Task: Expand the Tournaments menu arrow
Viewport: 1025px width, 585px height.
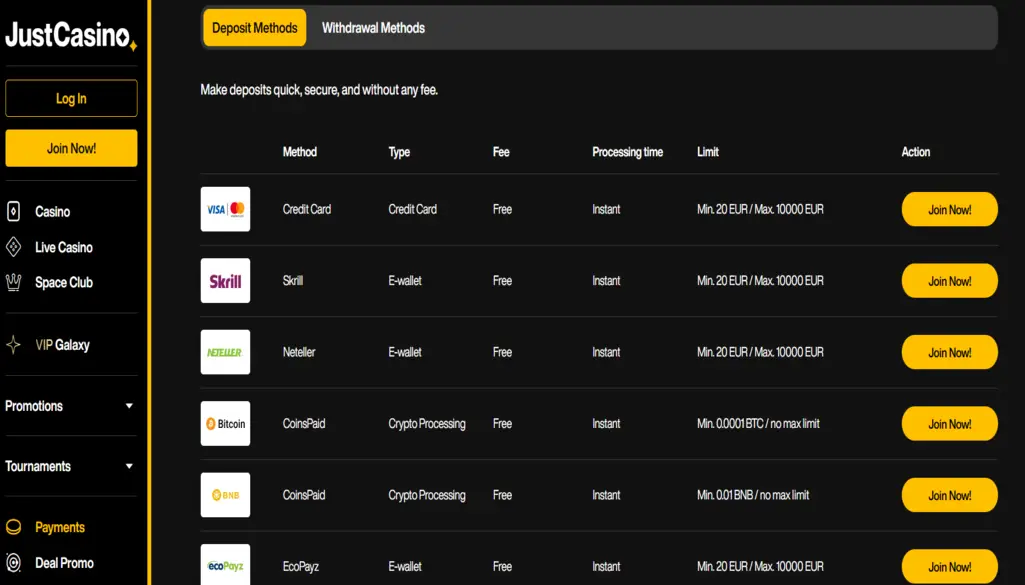Action: coord(129,466)
